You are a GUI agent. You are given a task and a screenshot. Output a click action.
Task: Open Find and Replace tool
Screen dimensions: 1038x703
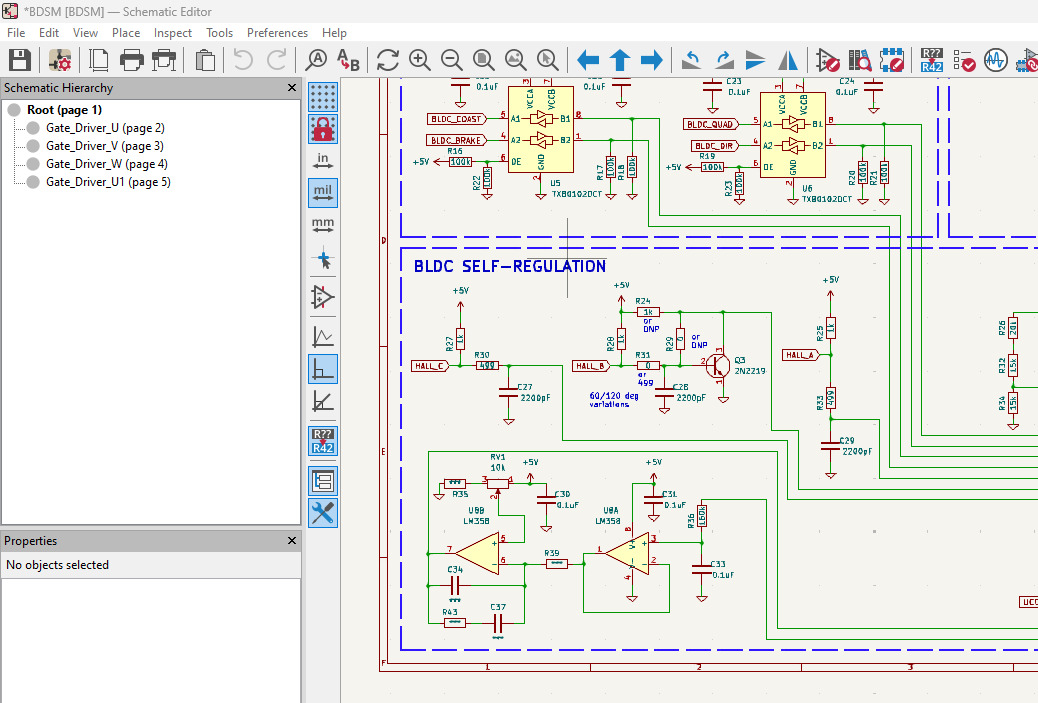[x=348, y=60]
